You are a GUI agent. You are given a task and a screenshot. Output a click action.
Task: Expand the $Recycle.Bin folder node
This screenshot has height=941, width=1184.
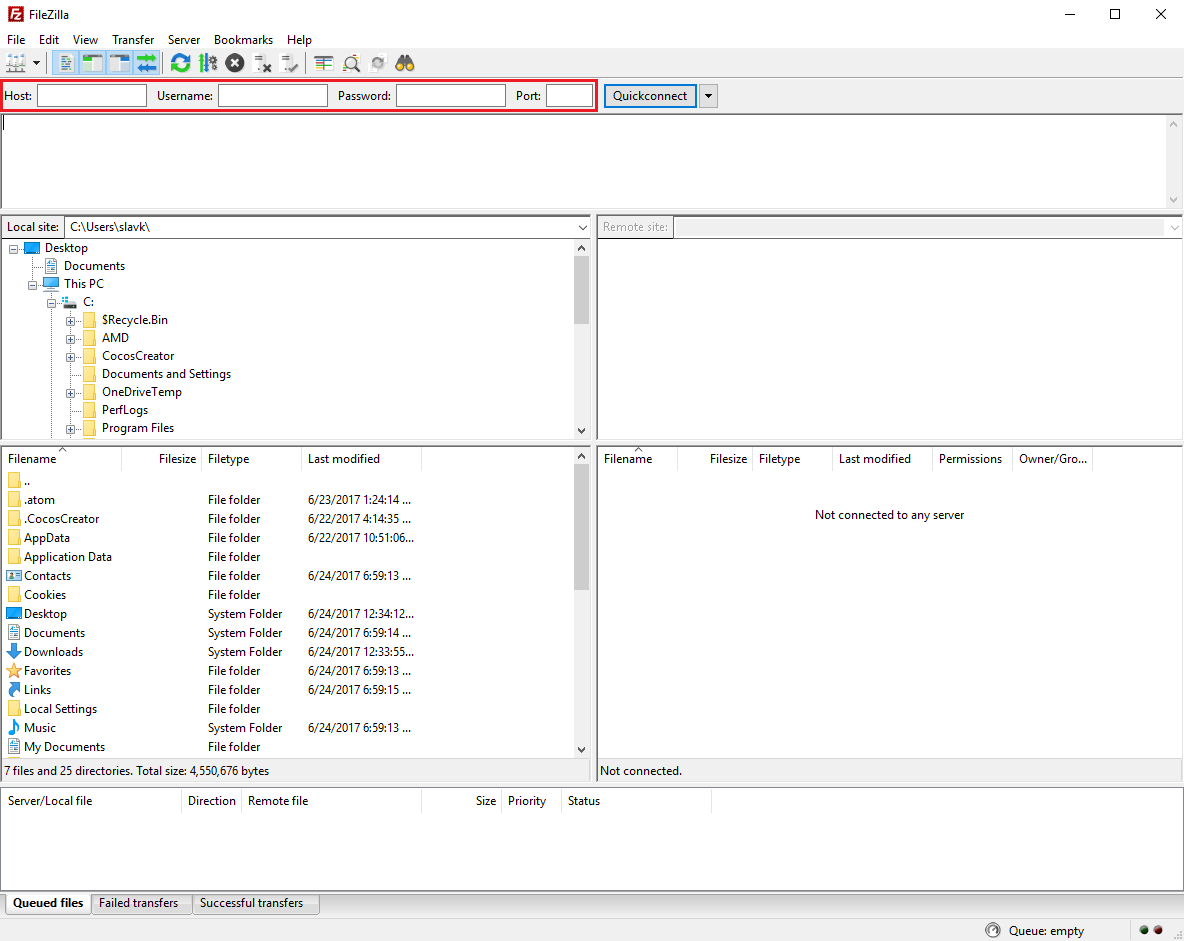pyautogui.click(x=70, y=321)
